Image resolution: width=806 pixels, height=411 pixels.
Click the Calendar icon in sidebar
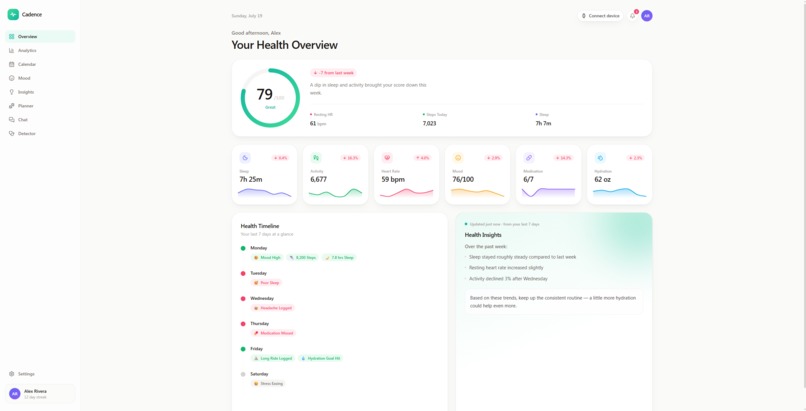point(11,64)
